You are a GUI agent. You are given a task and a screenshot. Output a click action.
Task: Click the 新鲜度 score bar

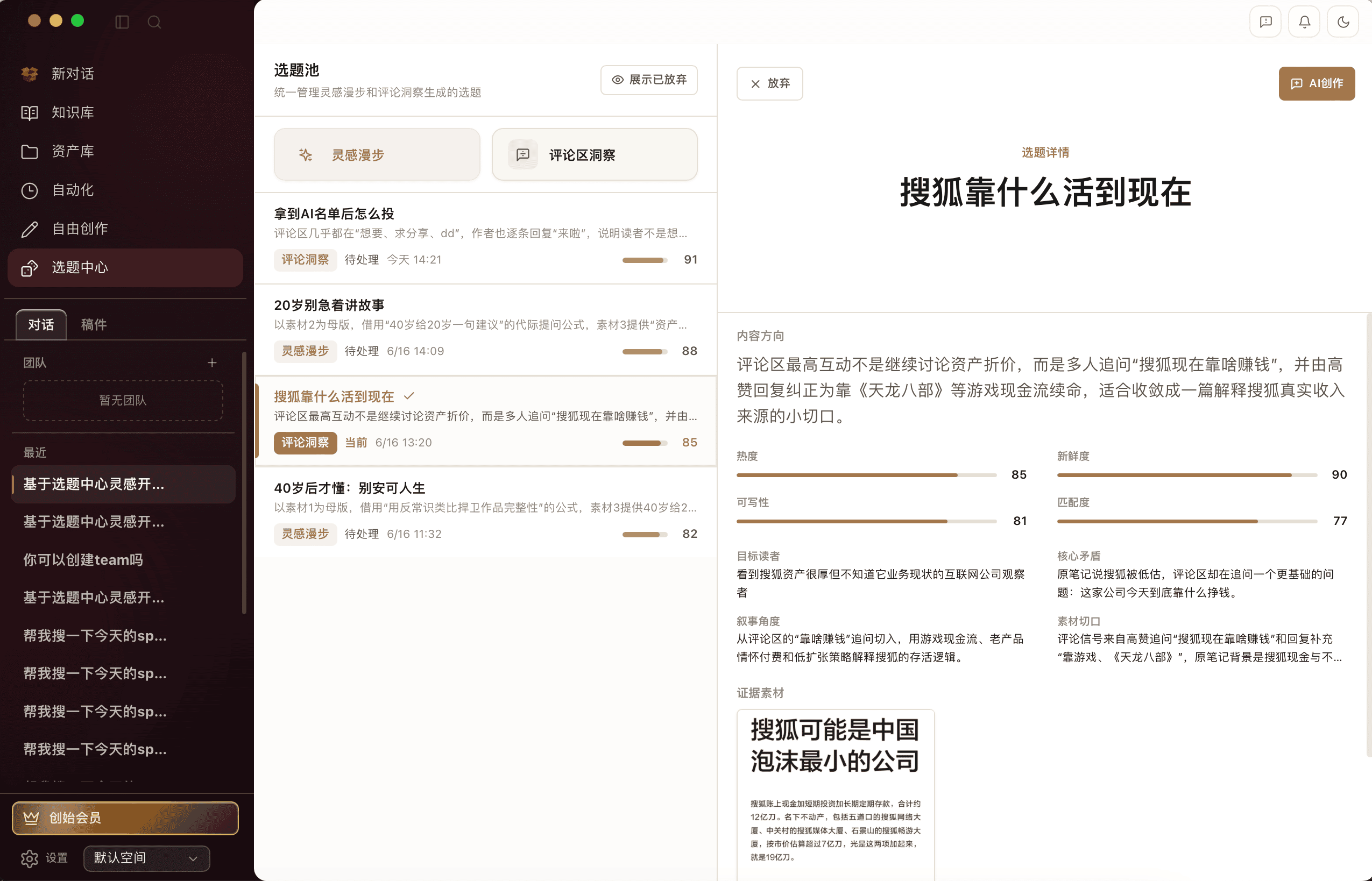tap(1187, 475)
